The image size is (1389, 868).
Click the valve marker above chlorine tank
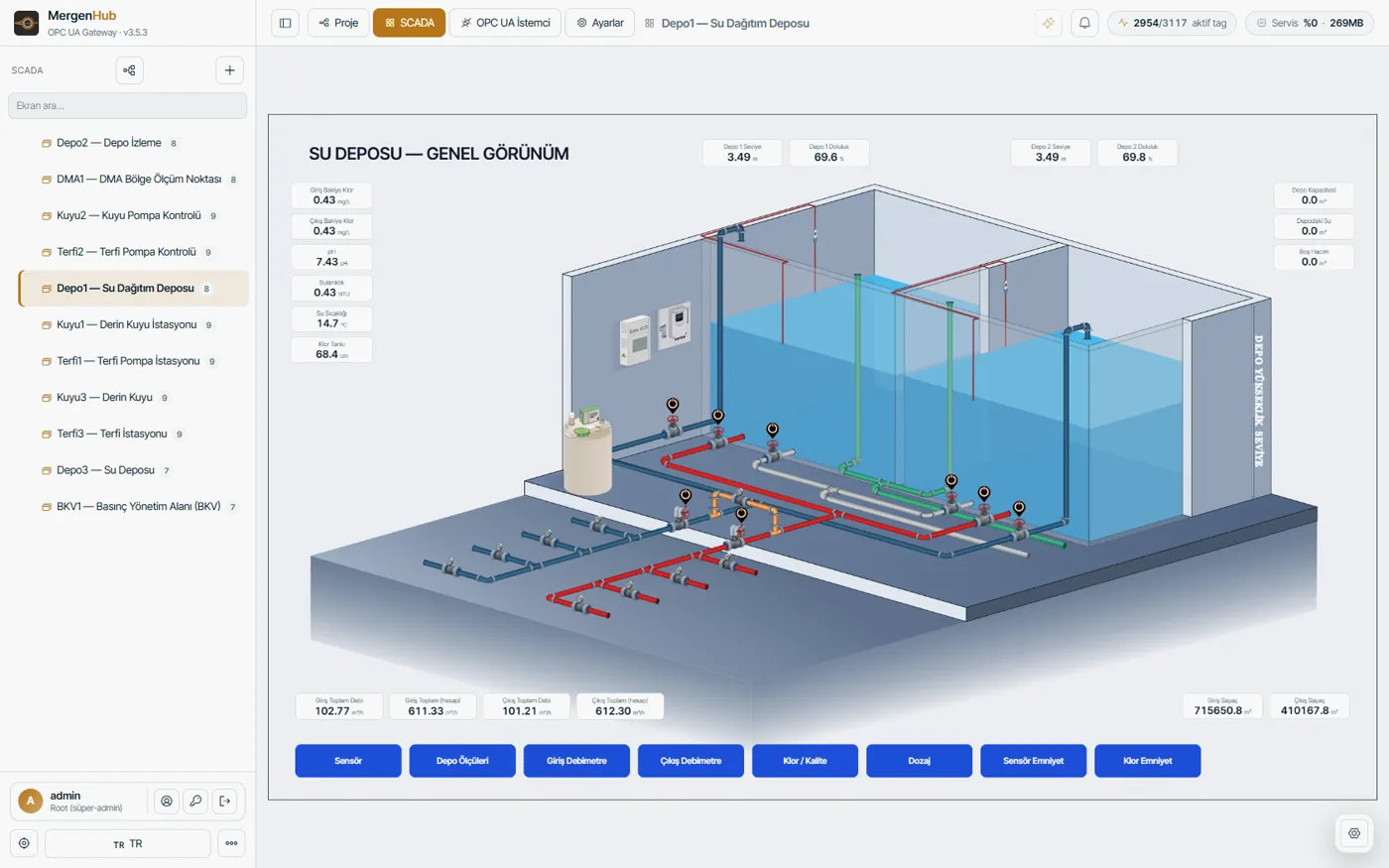pos(673,407)
